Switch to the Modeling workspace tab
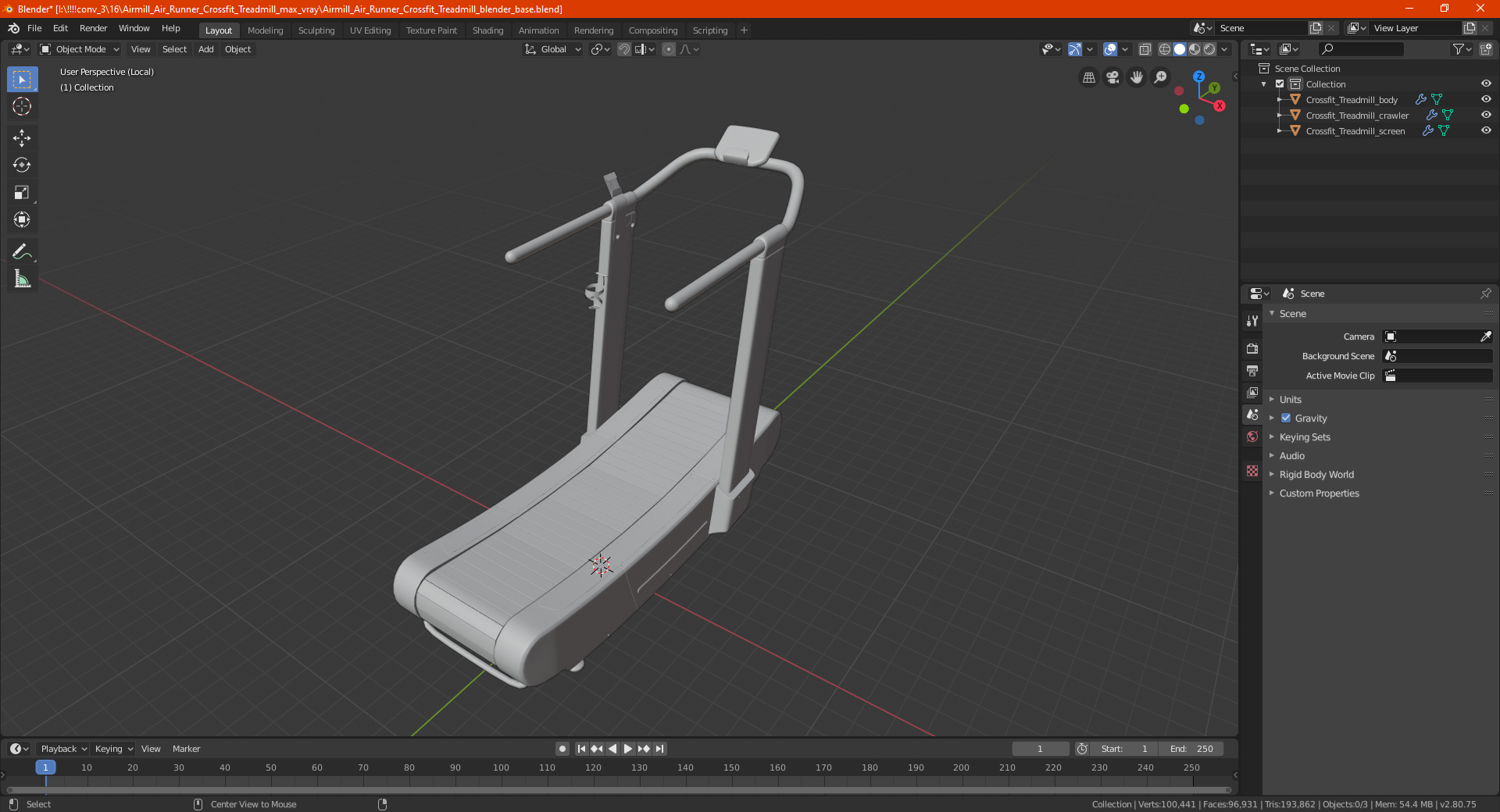Screen dimensions: 1500x812 [x=265, y=30]
